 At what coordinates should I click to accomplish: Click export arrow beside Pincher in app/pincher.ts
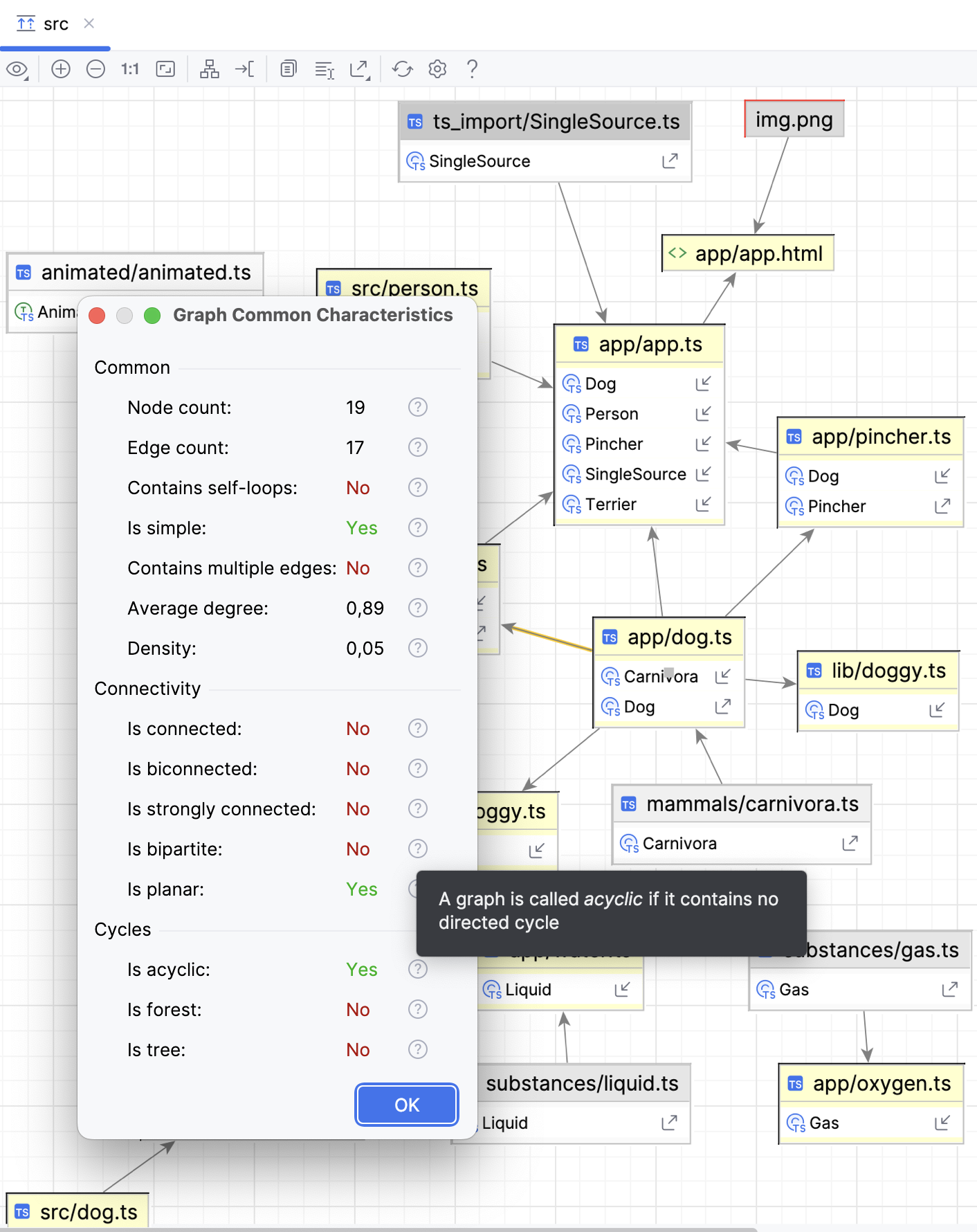pyautogui.click(x=942, y=506)
